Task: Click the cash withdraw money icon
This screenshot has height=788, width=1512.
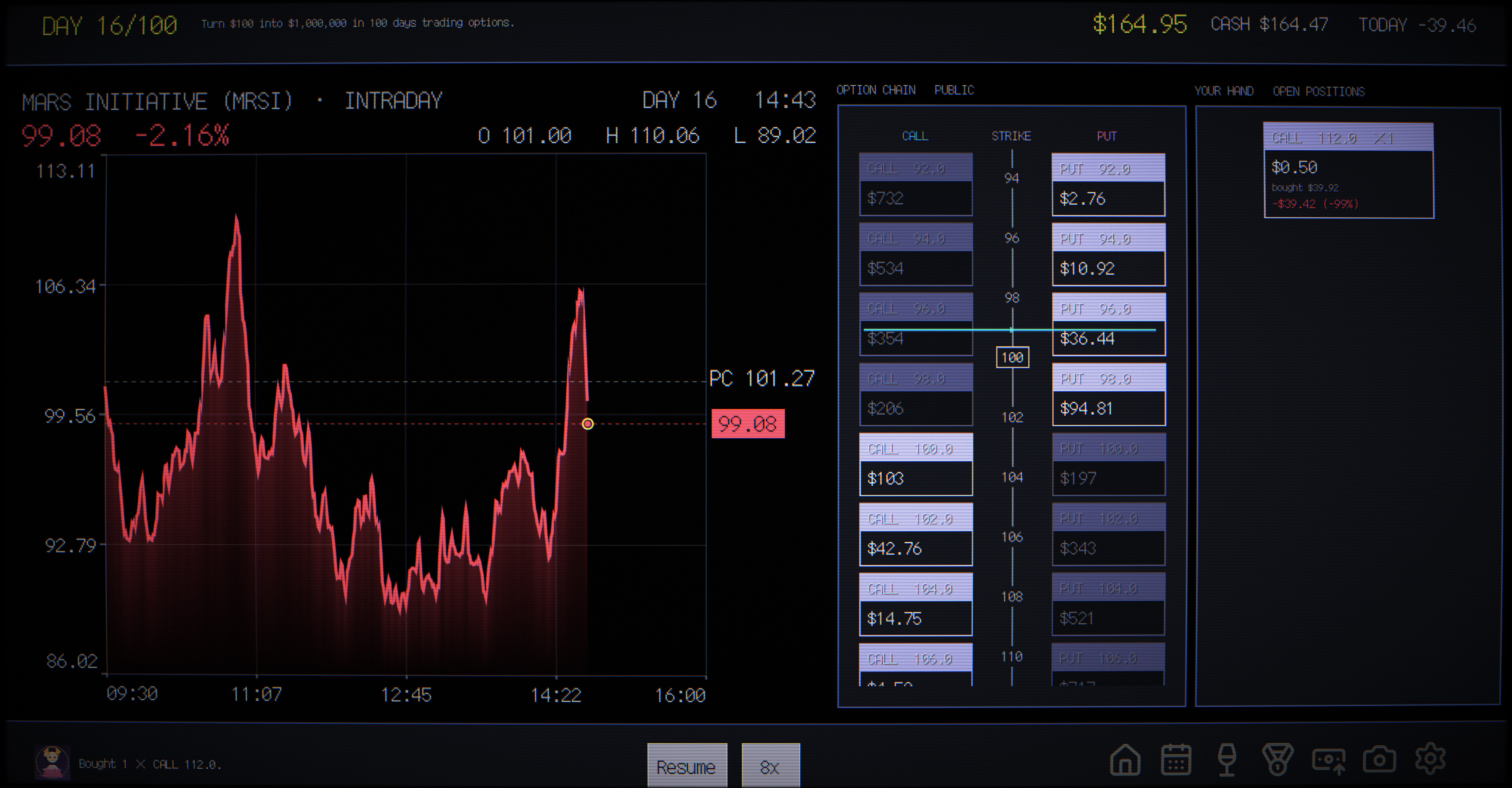Action: [1329, 760]
